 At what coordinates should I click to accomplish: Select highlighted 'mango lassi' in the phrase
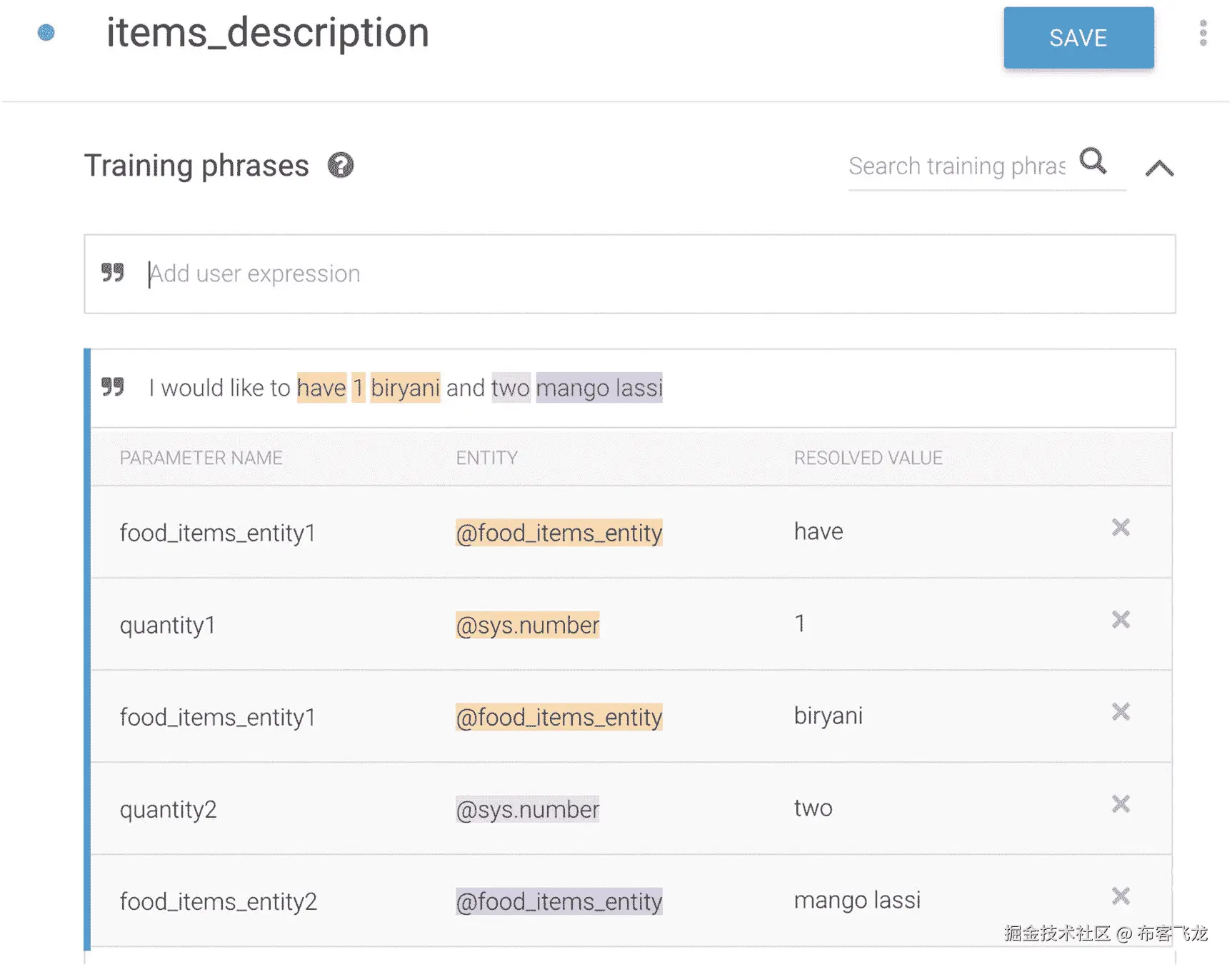point(599,388)
